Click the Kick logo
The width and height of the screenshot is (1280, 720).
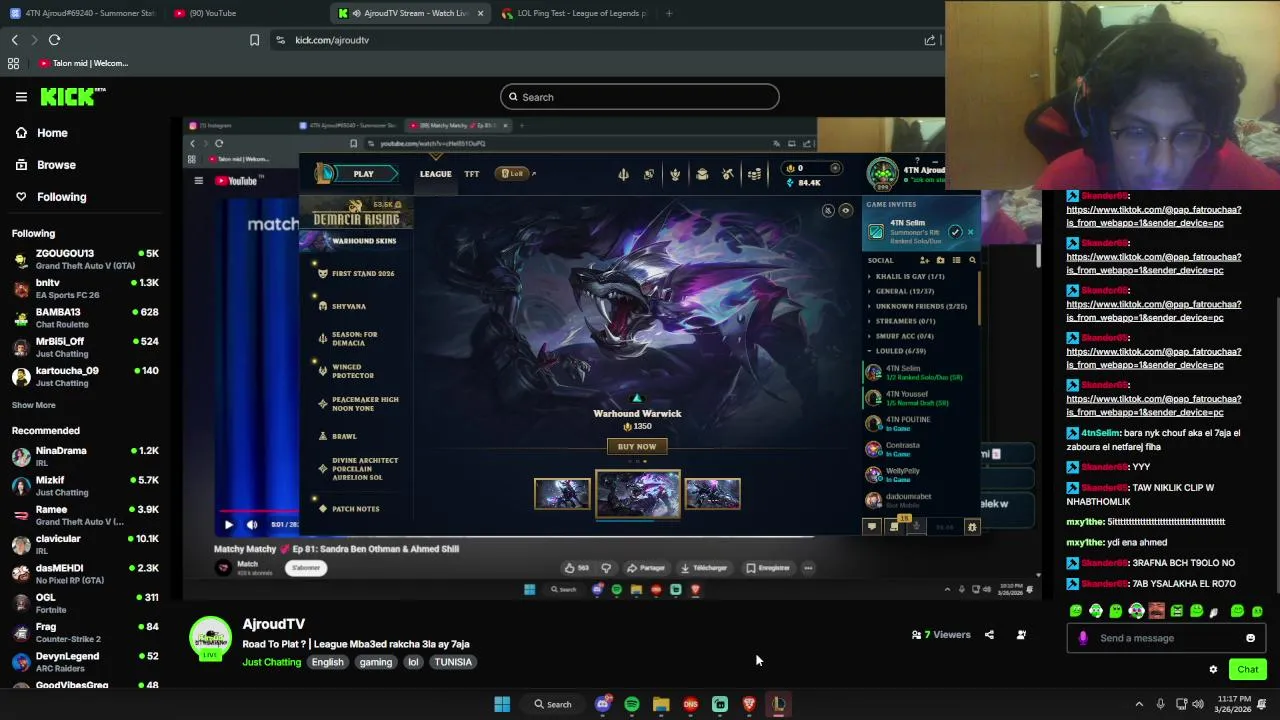pos(72,97)
